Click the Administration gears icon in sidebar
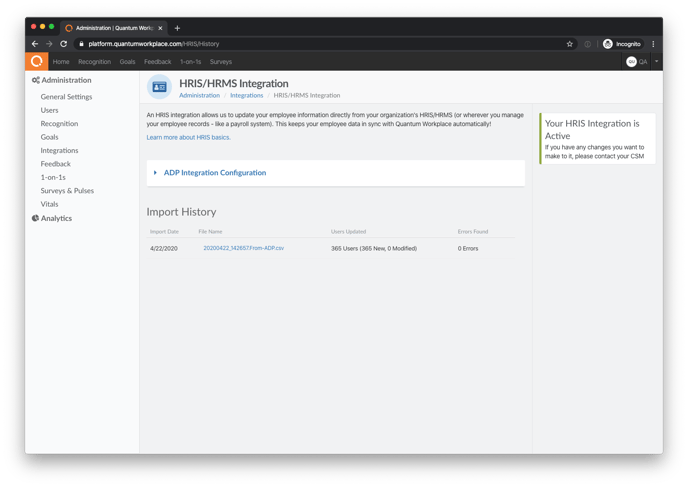Viewport: 688px width, 487px height. point(36,80)
